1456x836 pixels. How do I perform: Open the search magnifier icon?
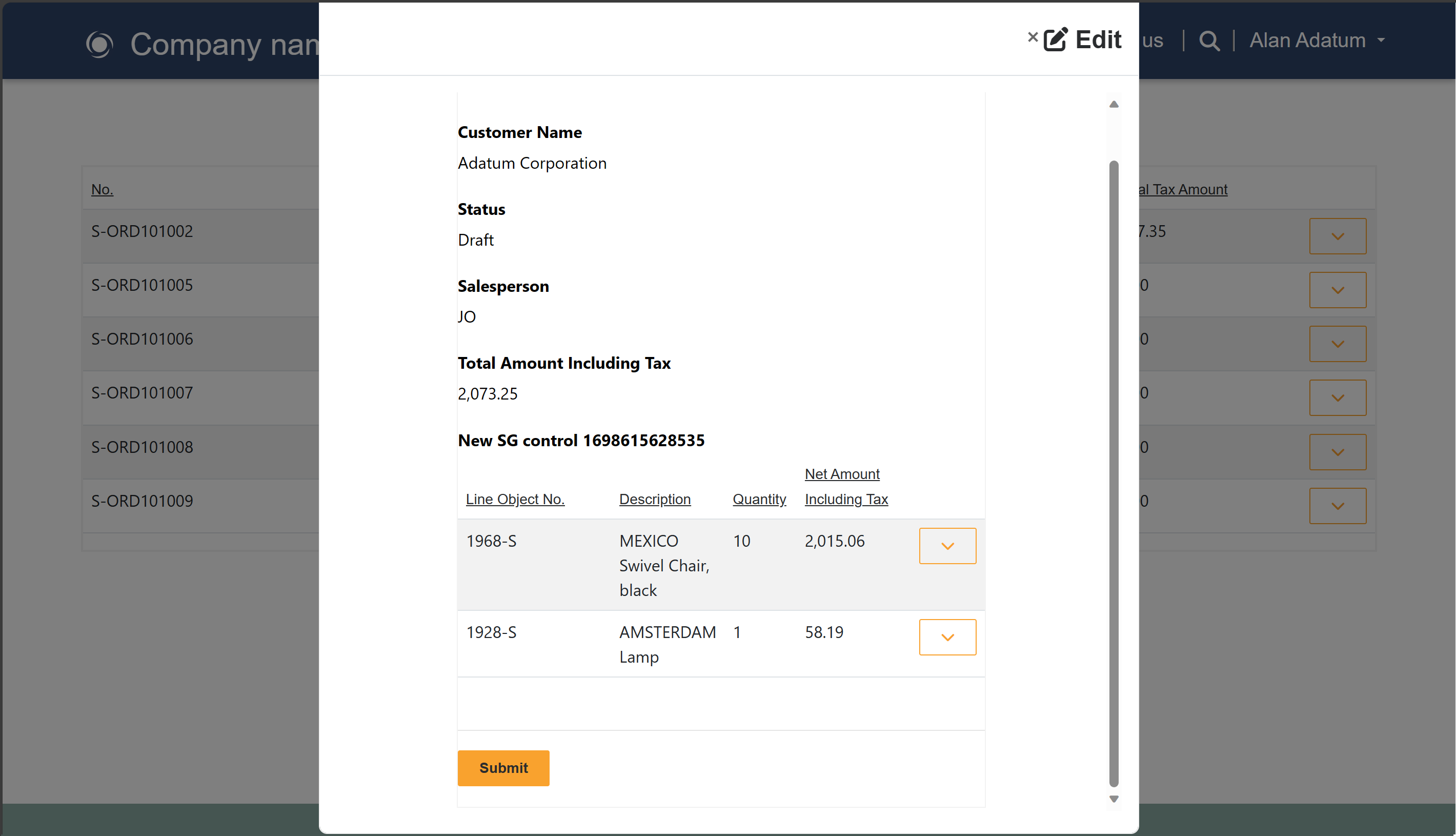pos(1209,41)
